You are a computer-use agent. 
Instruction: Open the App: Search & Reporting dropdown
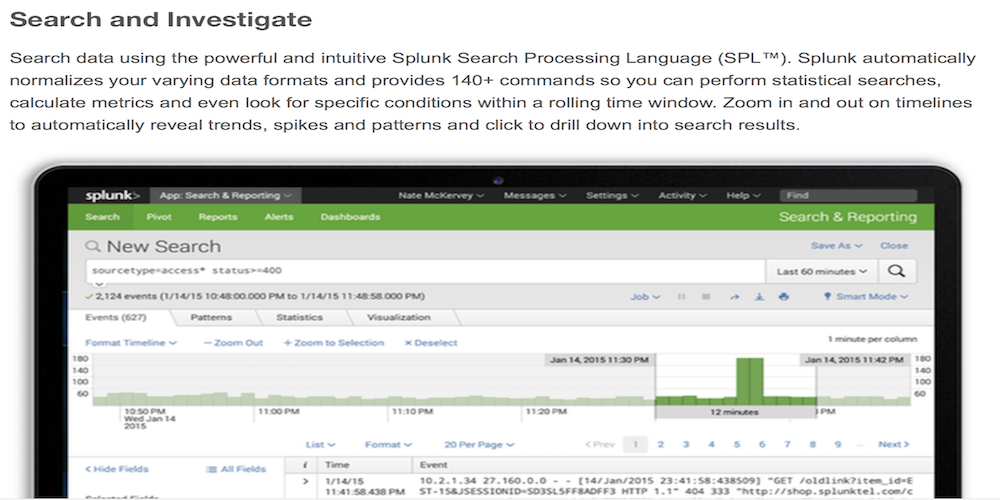pos(225,196)
